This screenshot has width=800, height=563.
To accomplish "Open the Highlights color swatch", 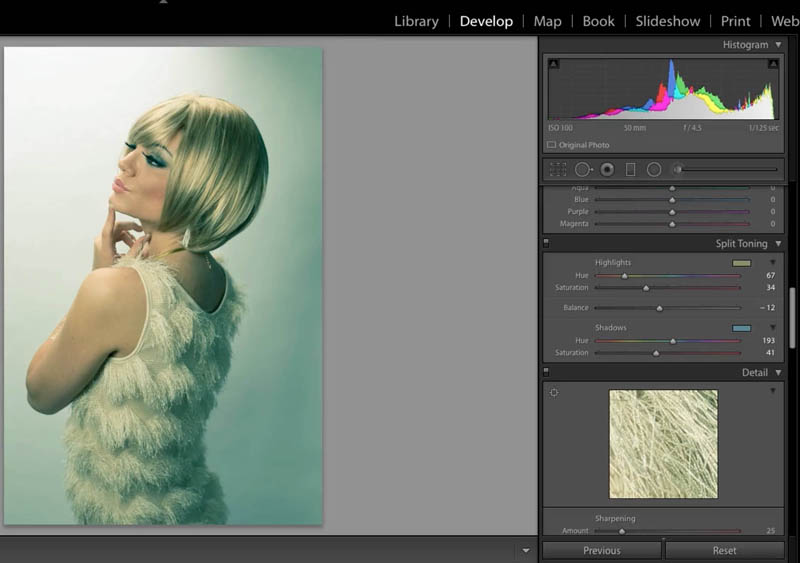I will click(741, 263).
